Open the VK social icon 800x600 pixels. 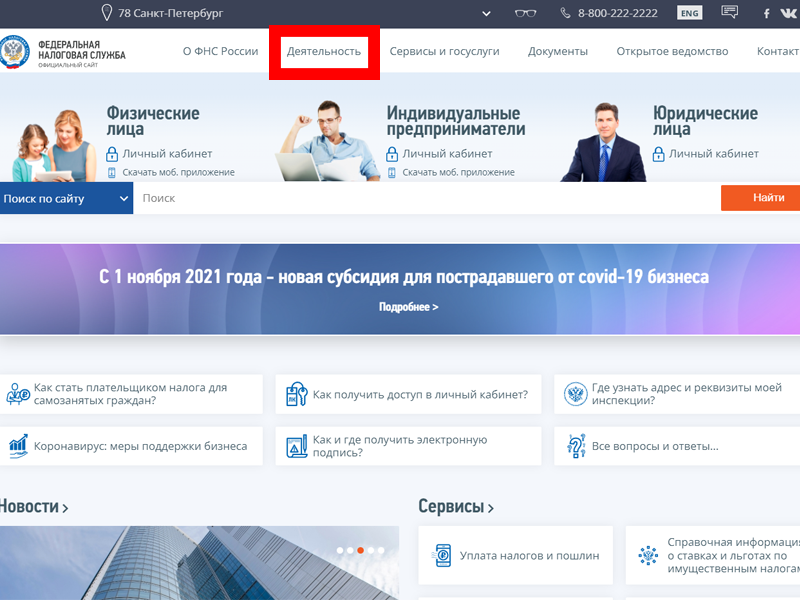[x=789, y=13]
